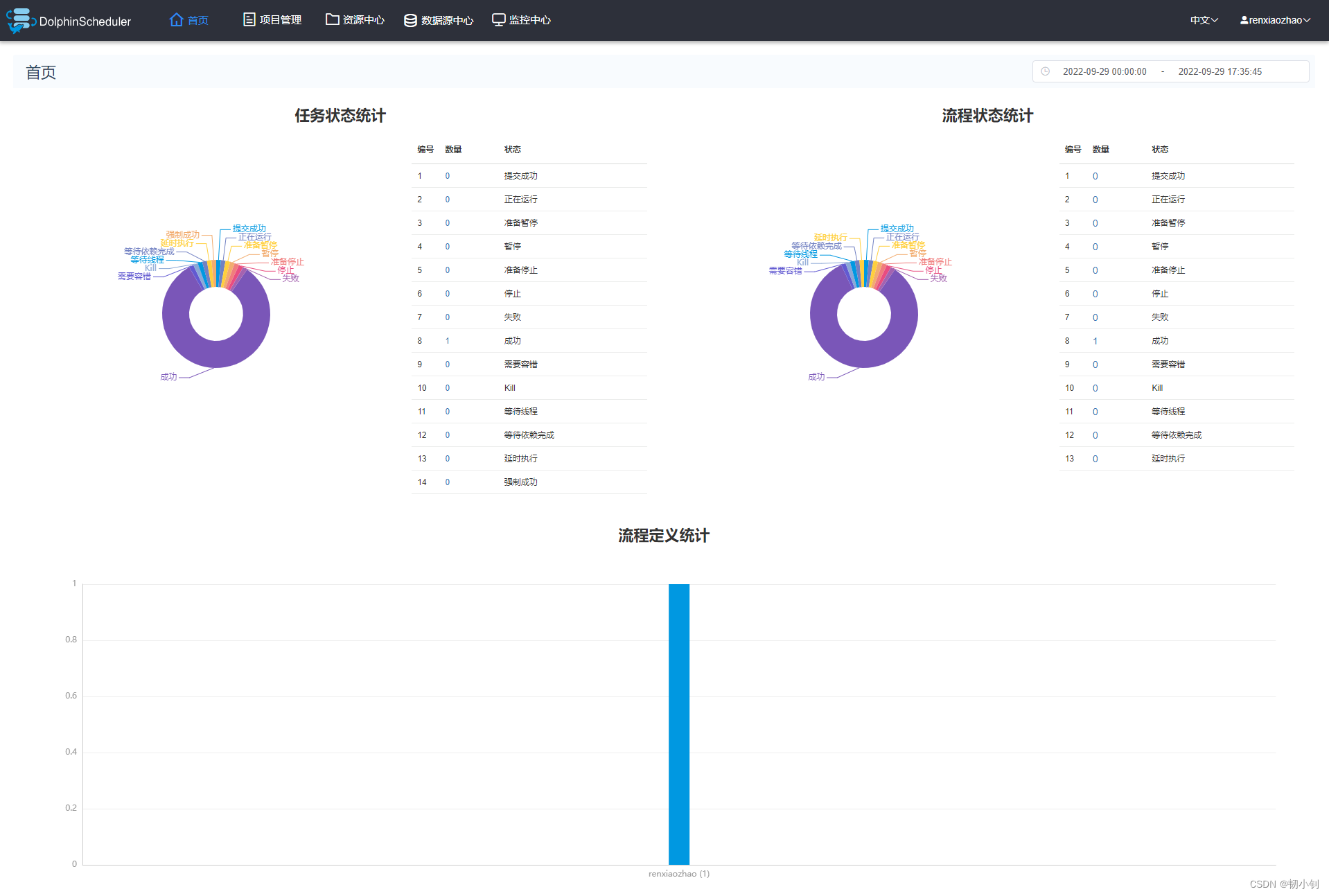Click the start date 2022-09-29 00:00:00 field
This screenshot has width=1329, height=896.
pos(1104,71)
